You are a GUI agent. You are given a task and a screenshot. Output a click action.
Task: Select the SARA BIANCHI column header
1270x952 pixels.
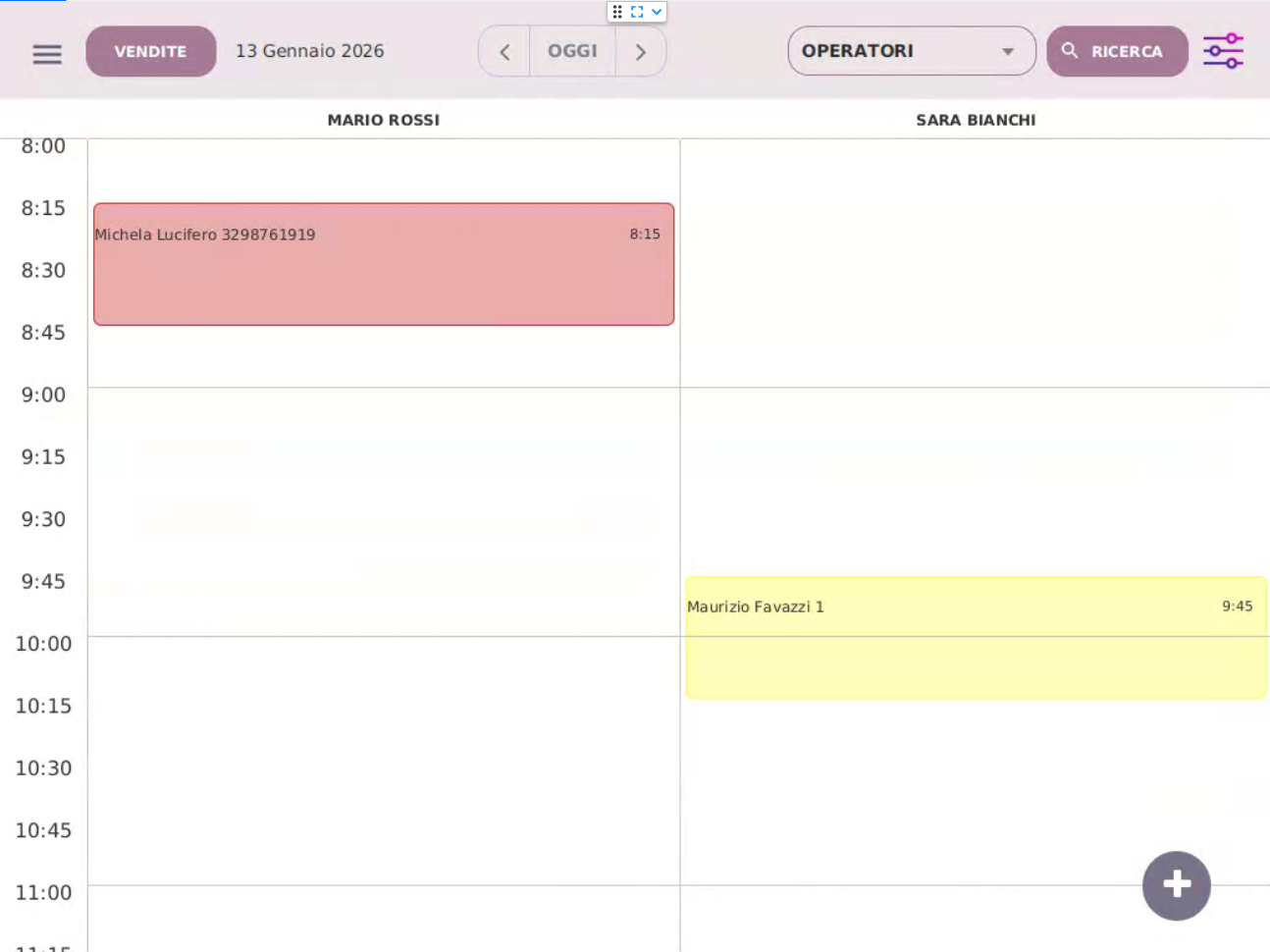(976, 120)
